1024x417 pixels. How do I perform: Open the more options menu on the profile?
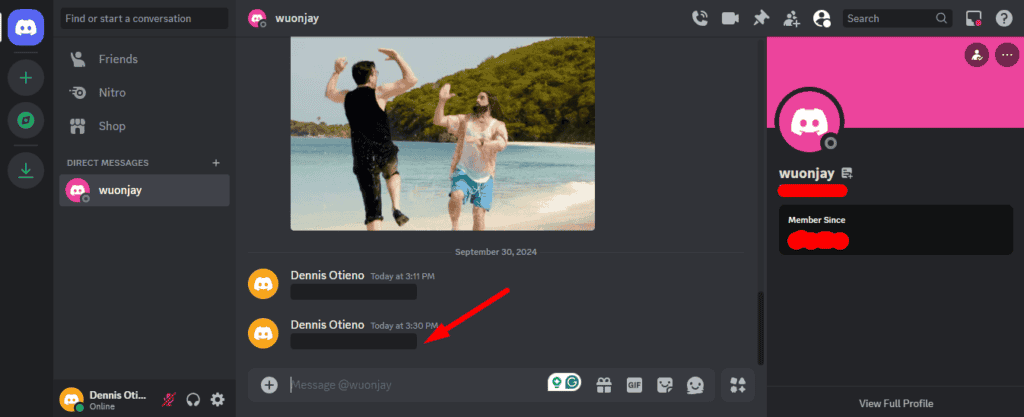coord(1005,54)
